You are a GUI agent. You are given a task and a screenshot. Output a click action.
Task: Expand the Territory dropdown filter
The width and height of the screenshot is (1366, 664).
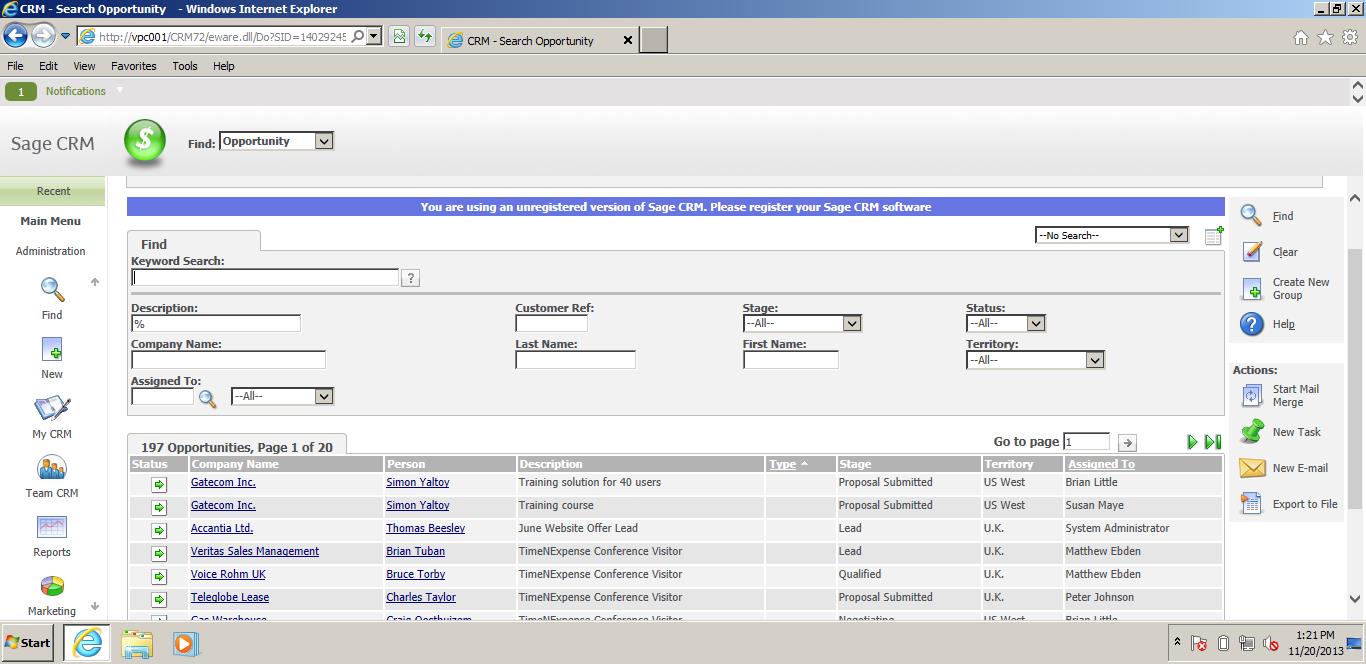pos(1094,360)
